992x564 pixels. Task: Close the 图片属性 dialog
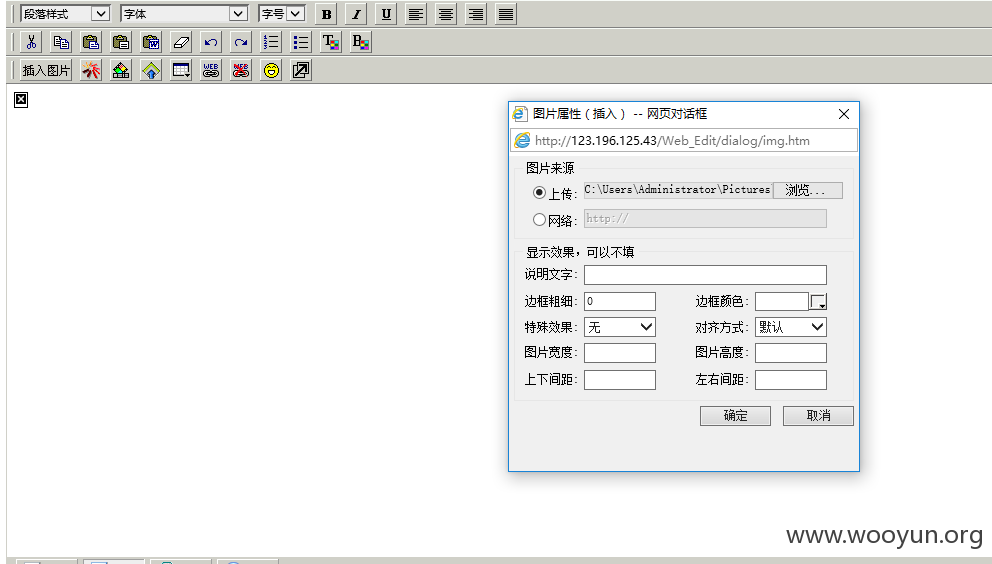[x=844, y=114]
